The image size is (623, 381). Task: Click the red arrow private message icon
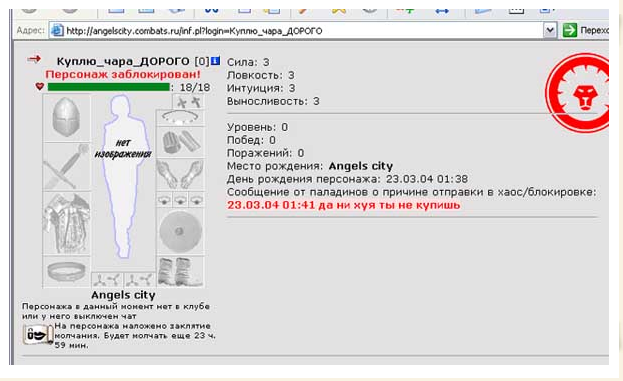coord(34,59)
